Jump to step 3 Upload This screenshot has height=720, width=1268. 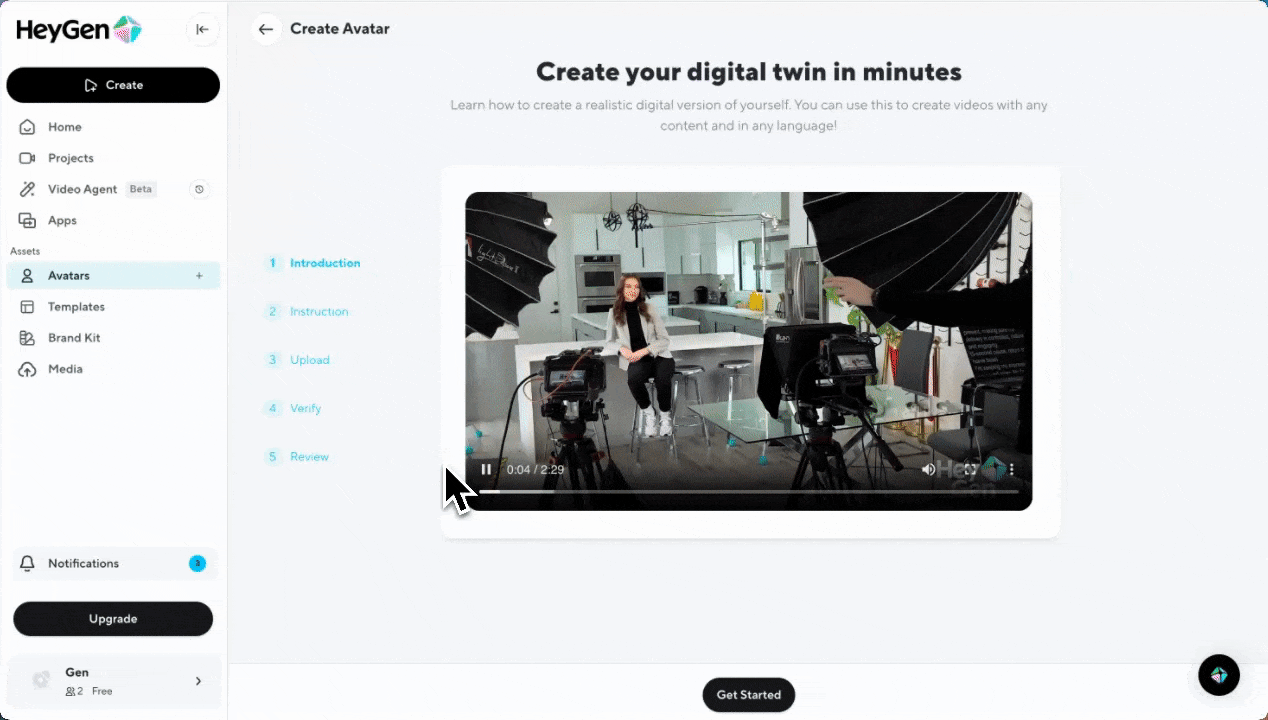click(x=309, y=360)
